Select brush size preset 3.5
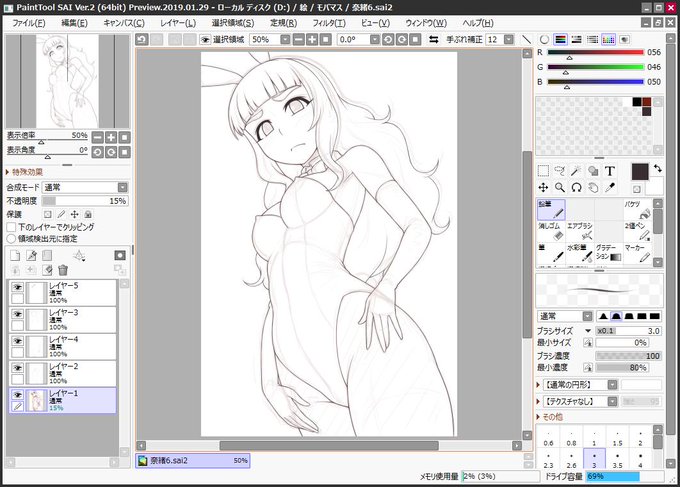This screenshot has height=487, width=680. coord(617,460)
